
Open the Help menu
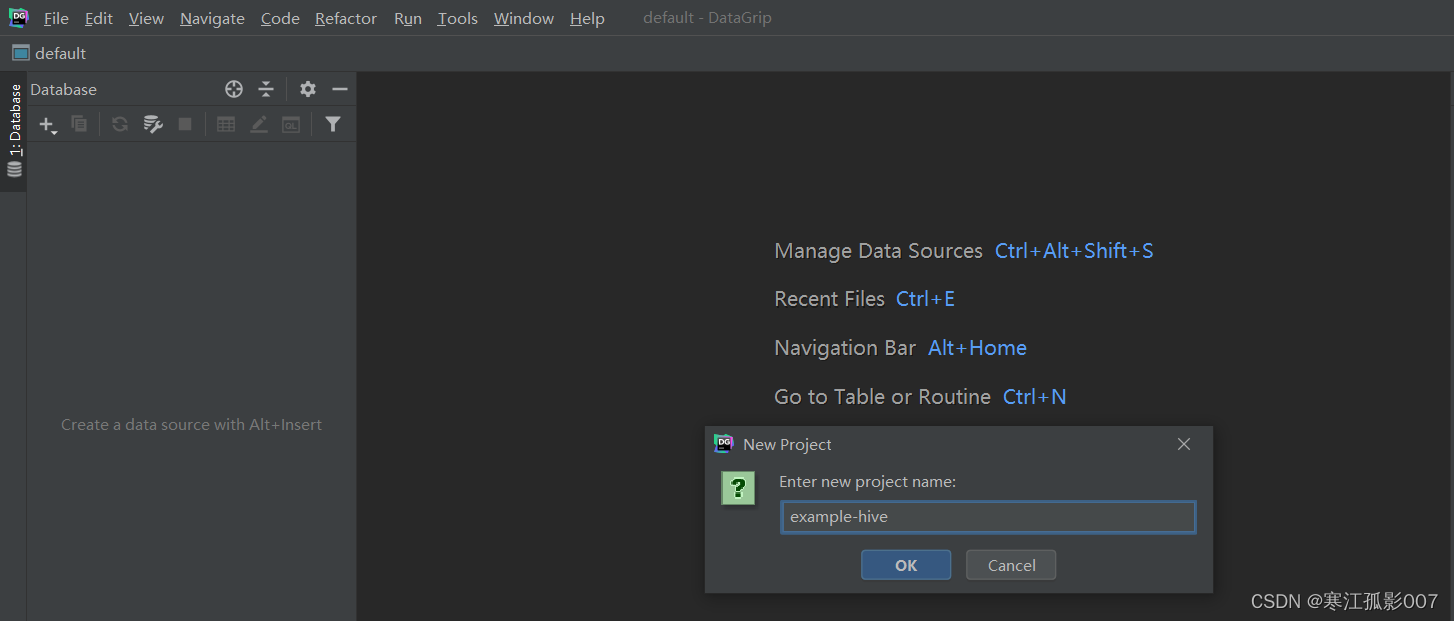click(x=587, y=19)
